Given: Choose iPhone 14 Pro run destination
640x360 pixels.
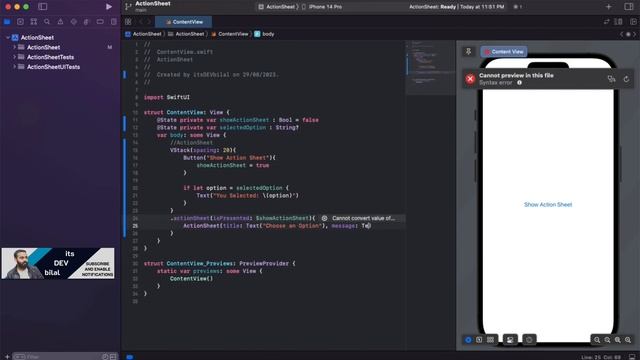Looking at the screenshot, I should click(322, 7).
